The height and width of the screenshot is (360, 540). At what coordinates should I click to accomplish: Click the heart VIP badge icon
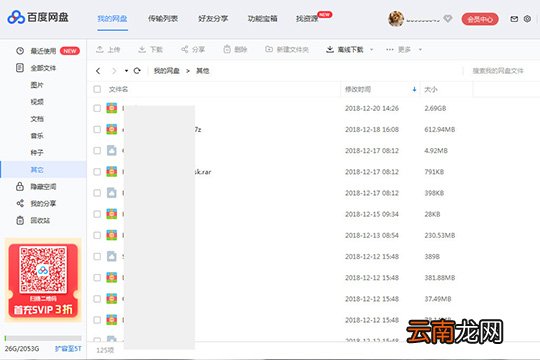tap(447, 19)
